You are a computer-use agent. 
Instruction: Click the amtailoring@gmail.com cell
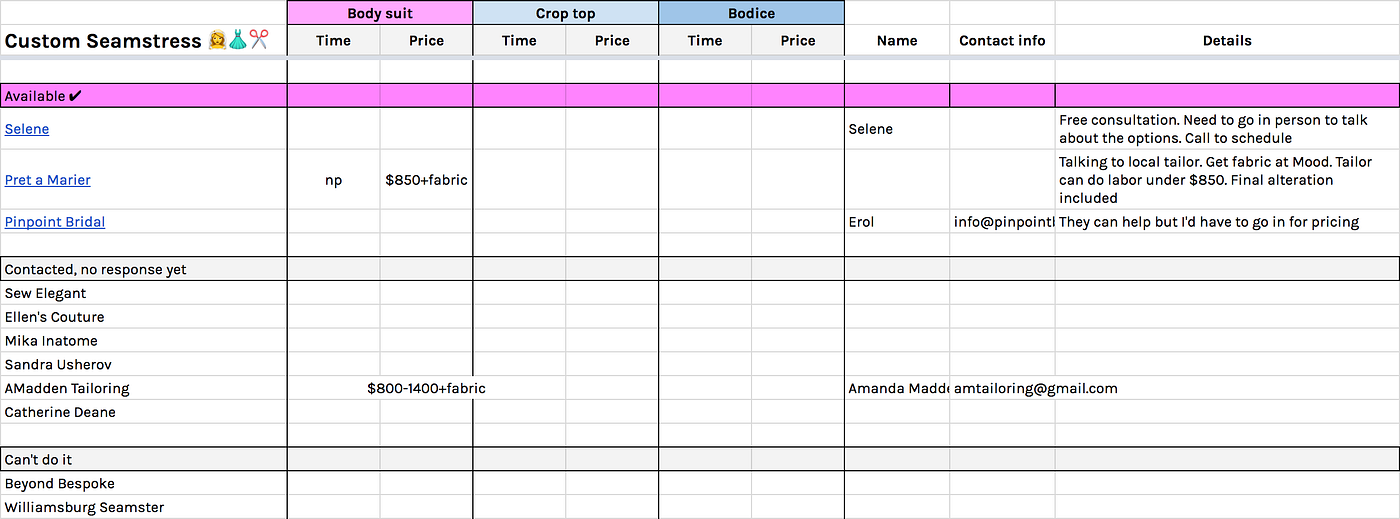(x=1036, y=388)
